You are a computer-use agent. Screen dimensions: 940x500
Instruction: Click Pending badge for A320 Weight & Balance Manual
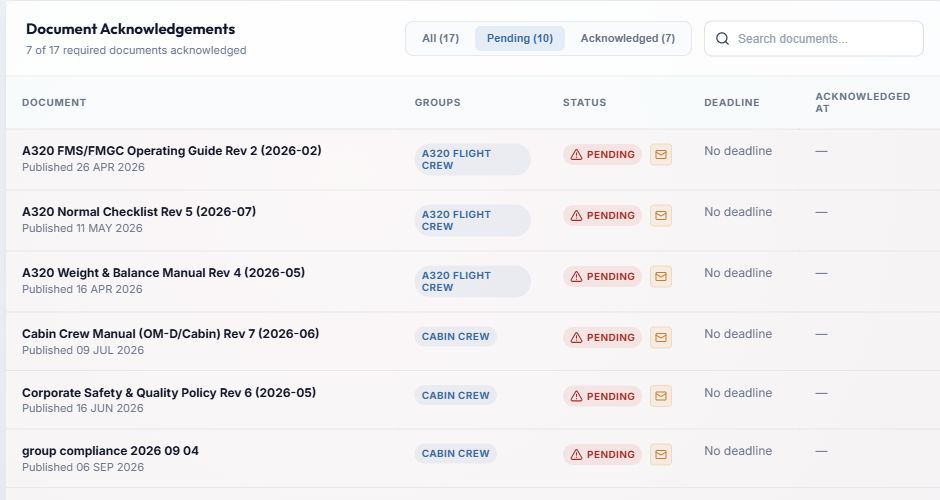tap(602, 276)
